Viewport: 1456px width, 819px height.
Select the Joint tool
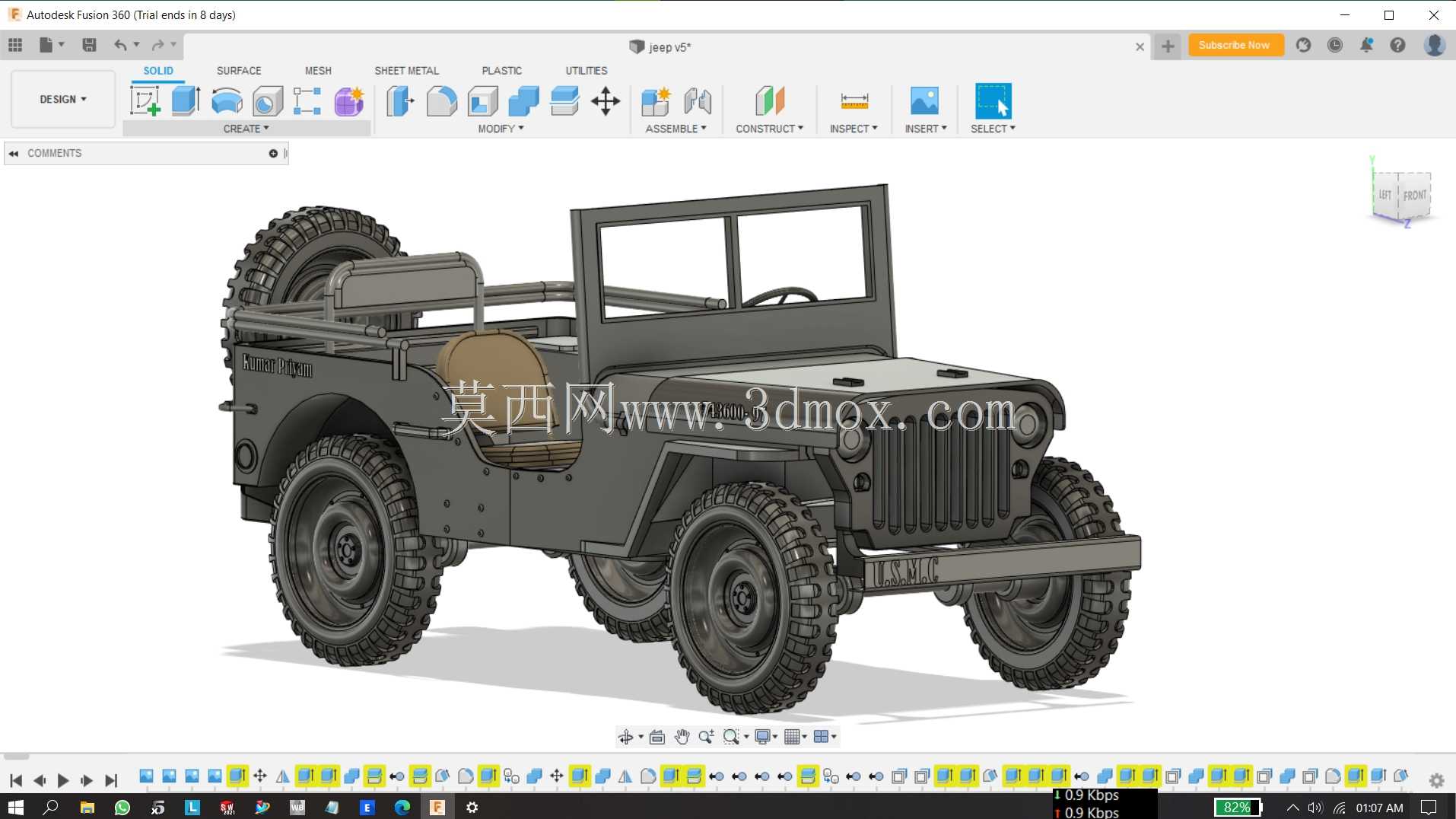pyautogui.click(x=698, y=100)
